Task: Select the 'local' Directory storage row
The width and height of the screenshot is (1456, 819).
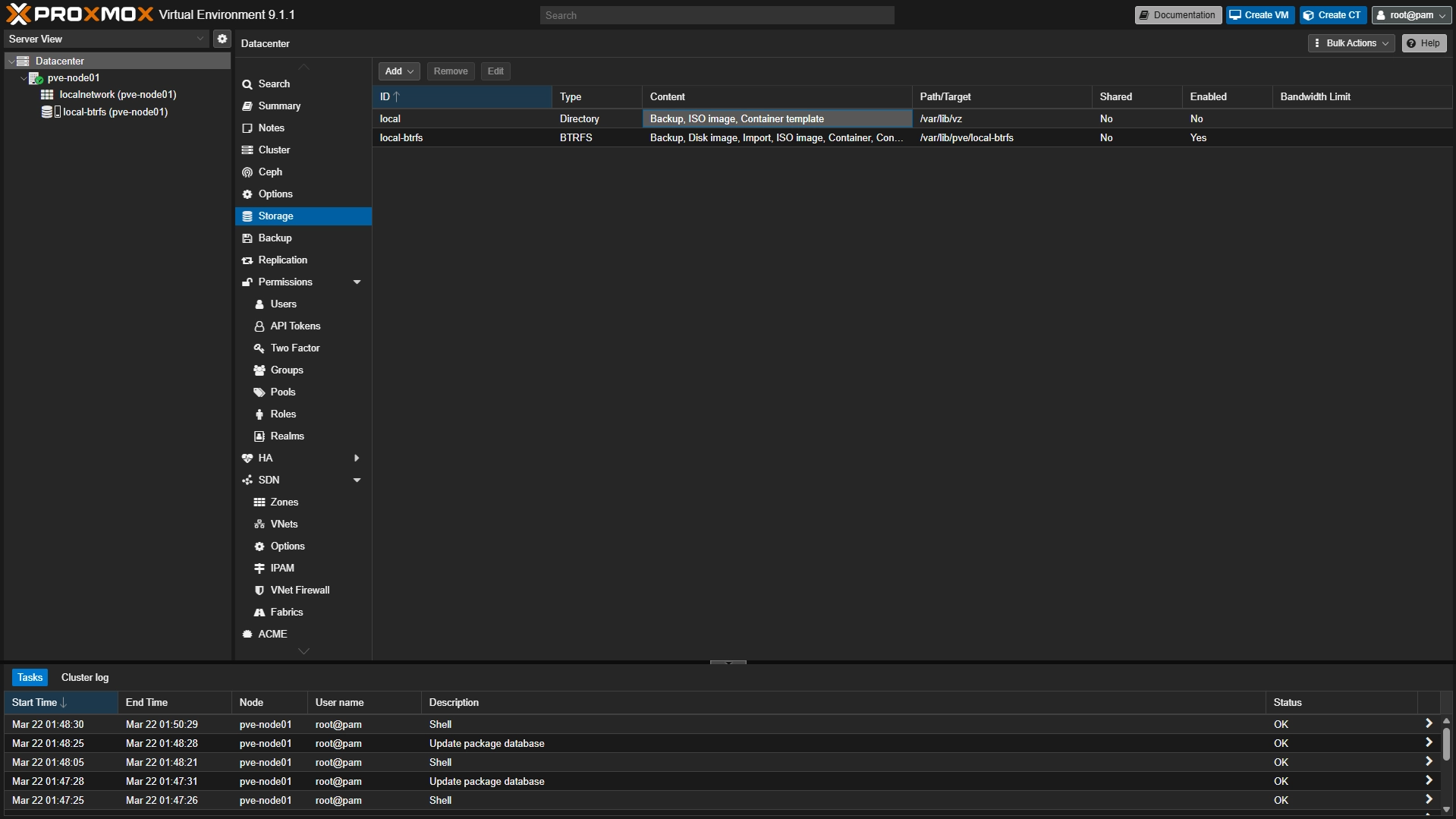Action: pos(913,119)
